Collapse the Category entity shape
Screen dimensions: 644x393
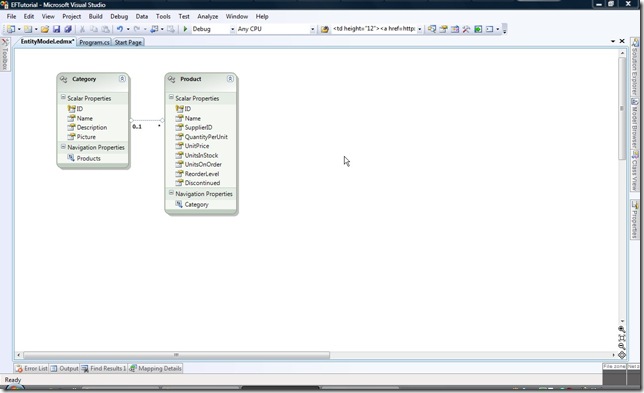(122, 78)
